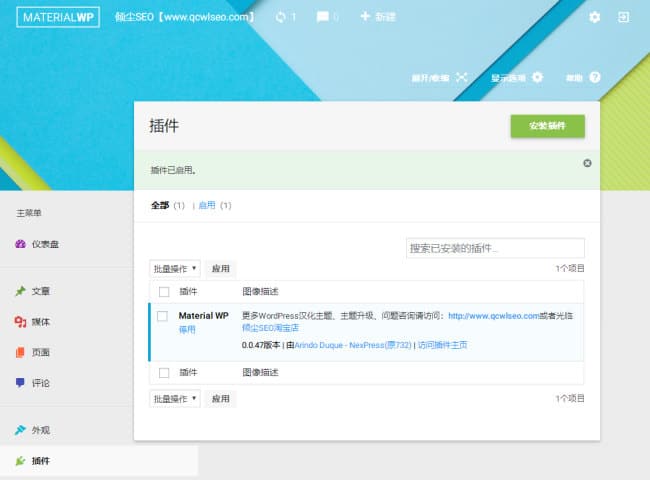The image size is (650, 480).
Task: Select the Active (1) filter tab
Action: click(x=215, y=205)
